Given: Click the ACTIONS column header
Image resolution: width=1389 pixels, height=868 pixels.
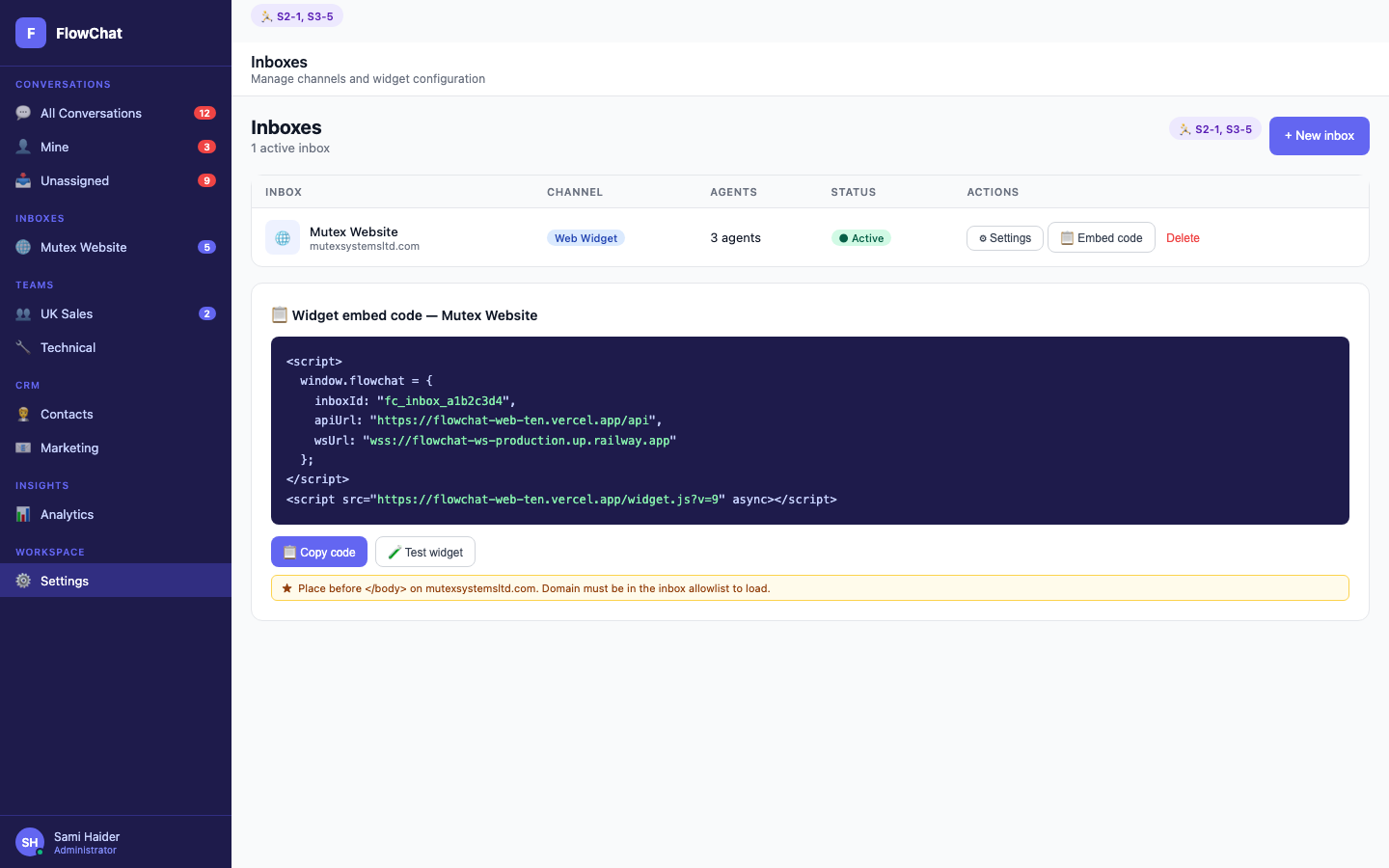Looking at the screenshot, I should pos(993,192).
